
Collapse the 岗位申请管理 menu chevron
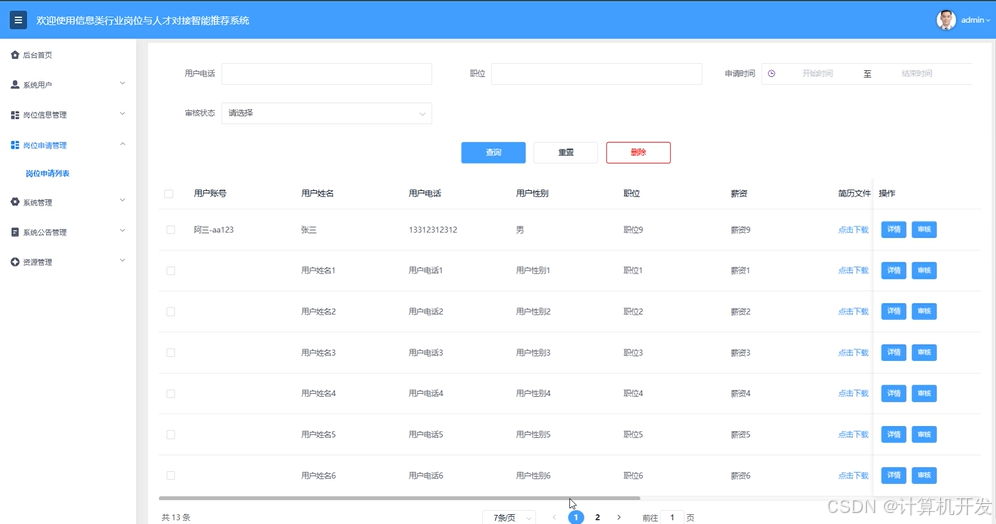point(123,144)
